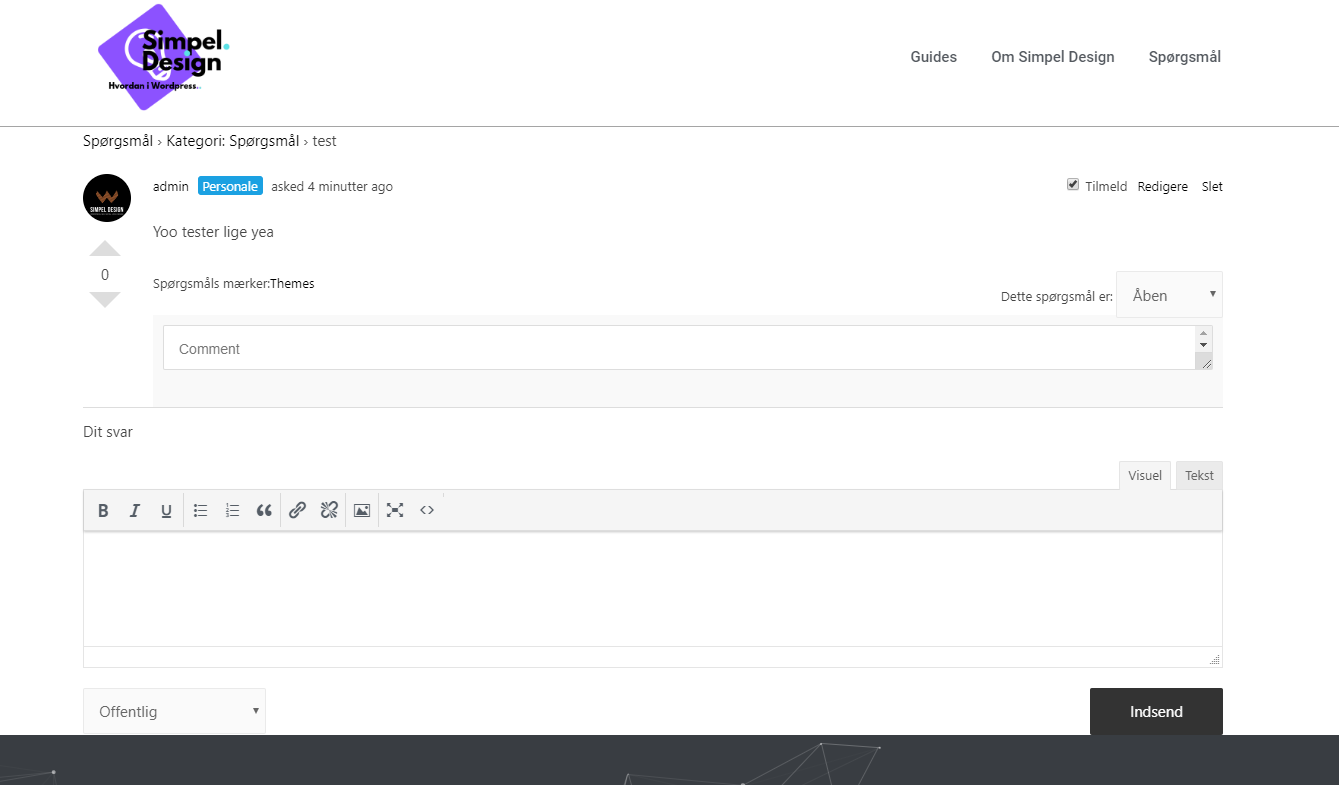Click the Personale staff badge

tap(230, 187)
